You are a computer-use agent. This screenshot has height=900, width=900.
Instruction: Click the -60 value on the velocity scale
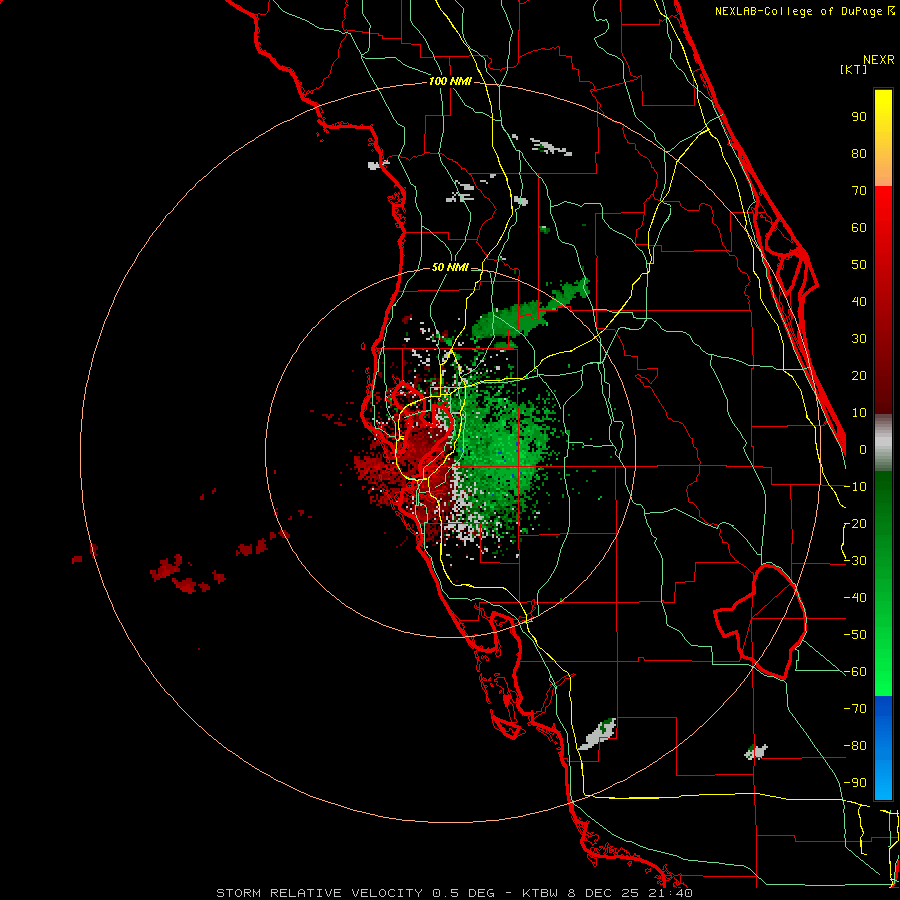[855, 672]
